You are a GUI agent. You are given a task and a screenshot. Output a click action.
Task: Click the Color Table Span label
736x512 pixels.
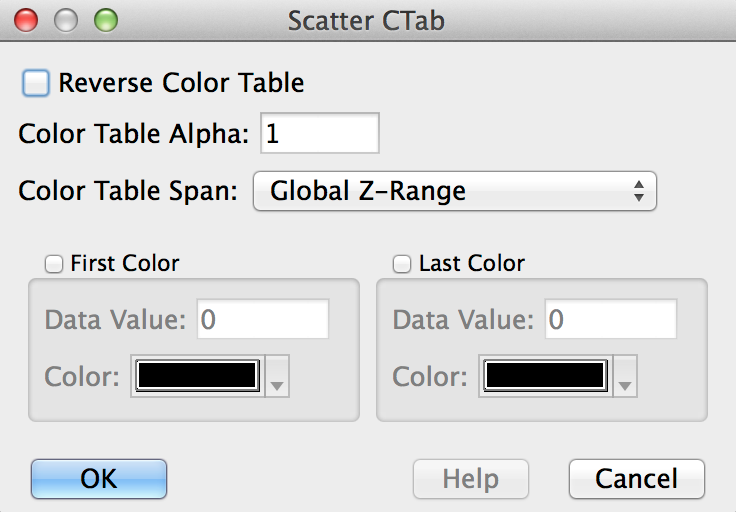point(128,191)
